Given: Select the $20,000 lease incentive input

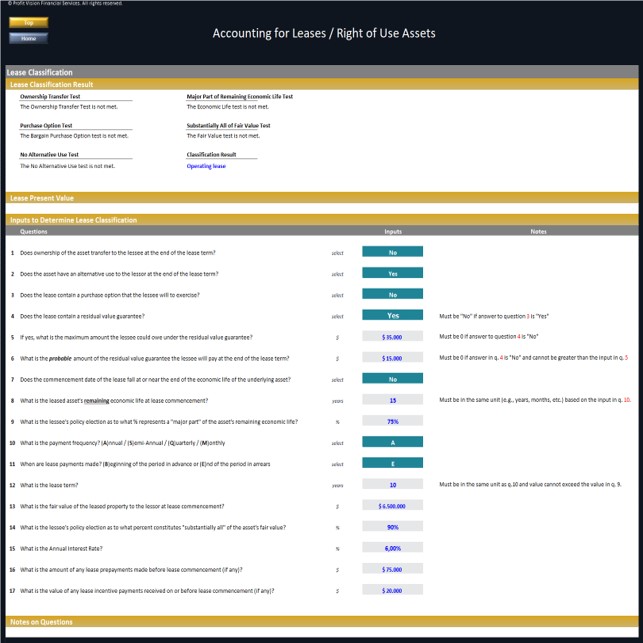Looking at the screenshot, I should pos(392,590).
